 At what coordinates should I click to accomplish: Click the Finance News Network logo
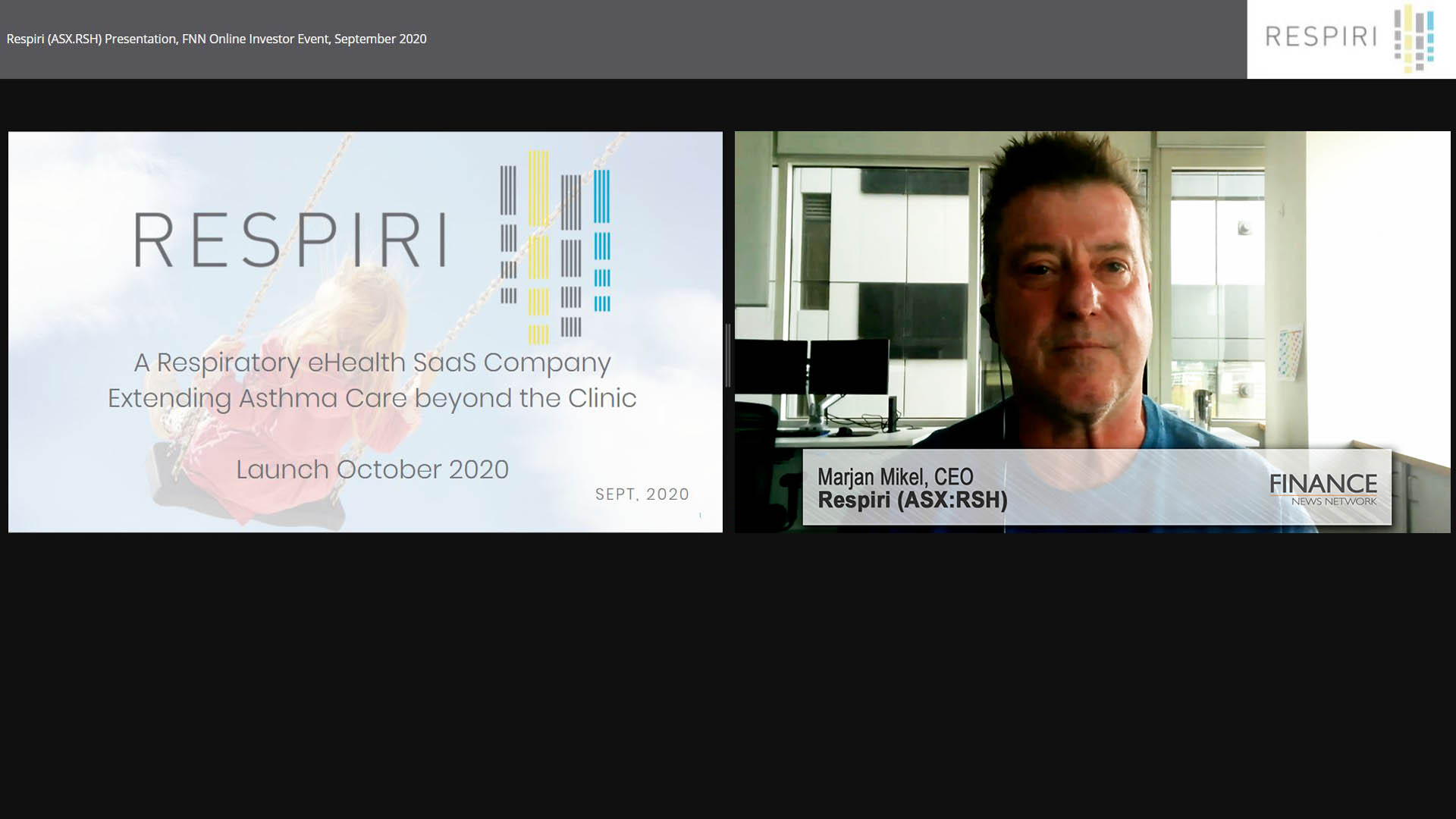point(1323,489)
